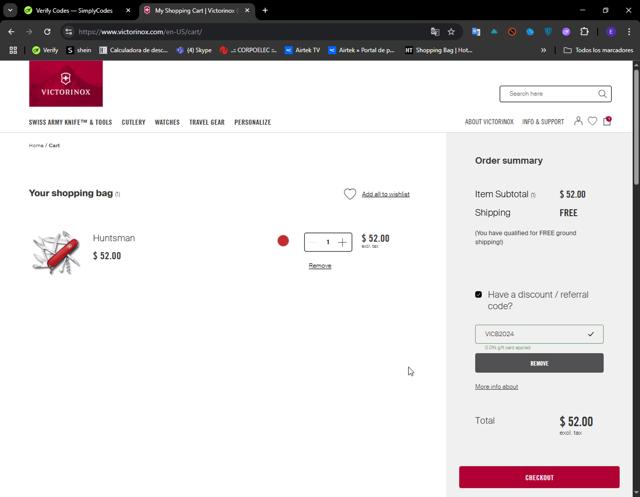Bookmark this page with star icon

click(451, 32)
